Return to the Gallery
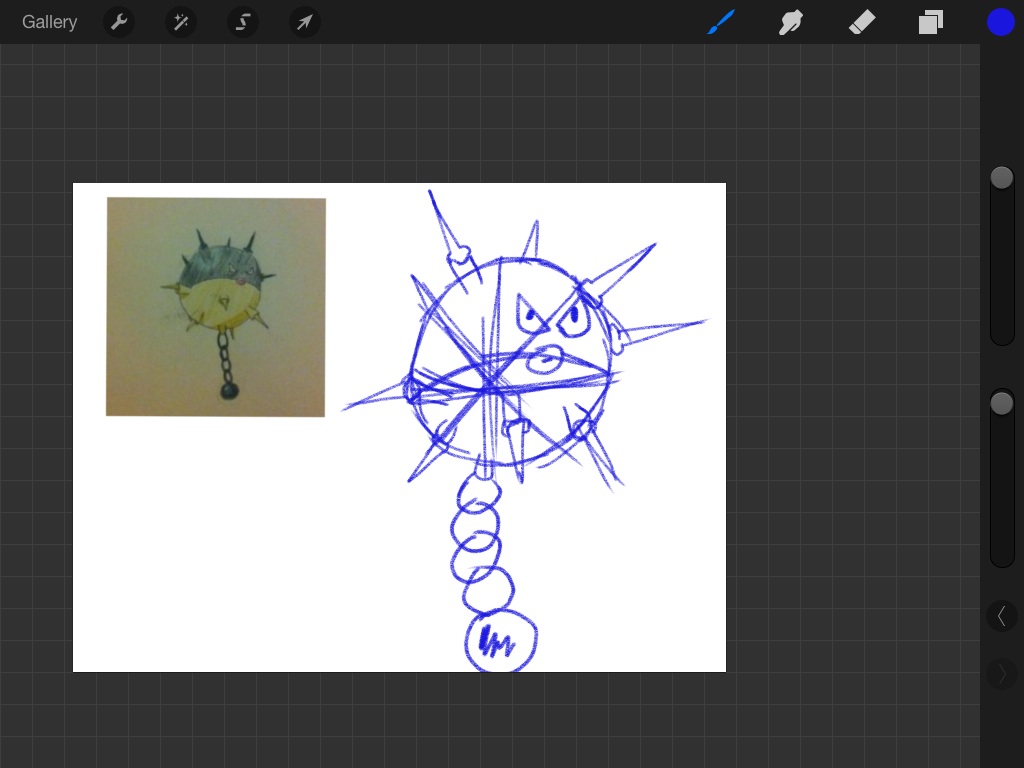This screenshot has height=768, width=1024. point(50,22)
